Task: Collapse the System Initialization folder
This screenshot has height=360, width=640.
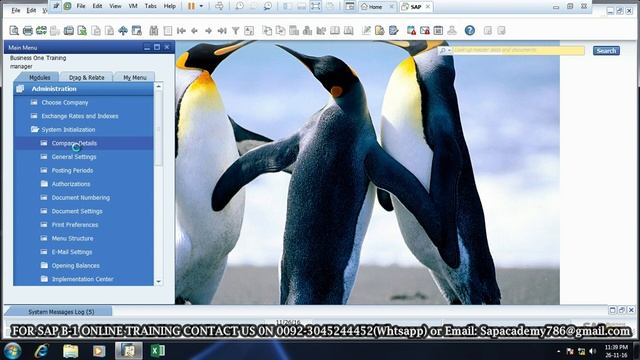Action: 34,129
